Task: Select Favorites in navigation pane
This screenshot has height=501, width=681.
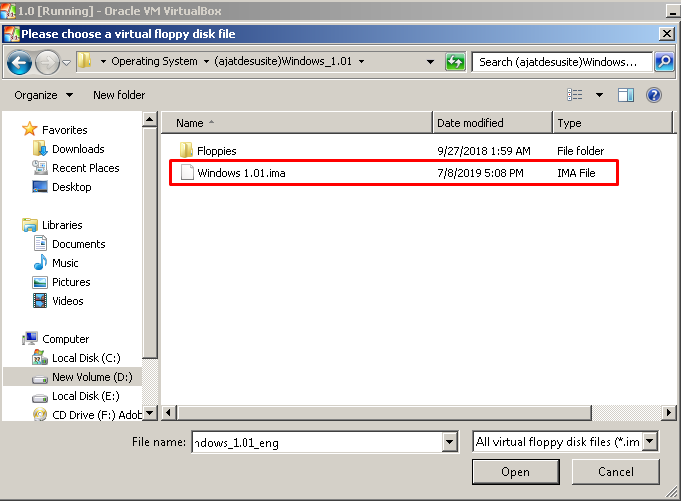Action: click(64, 130)
